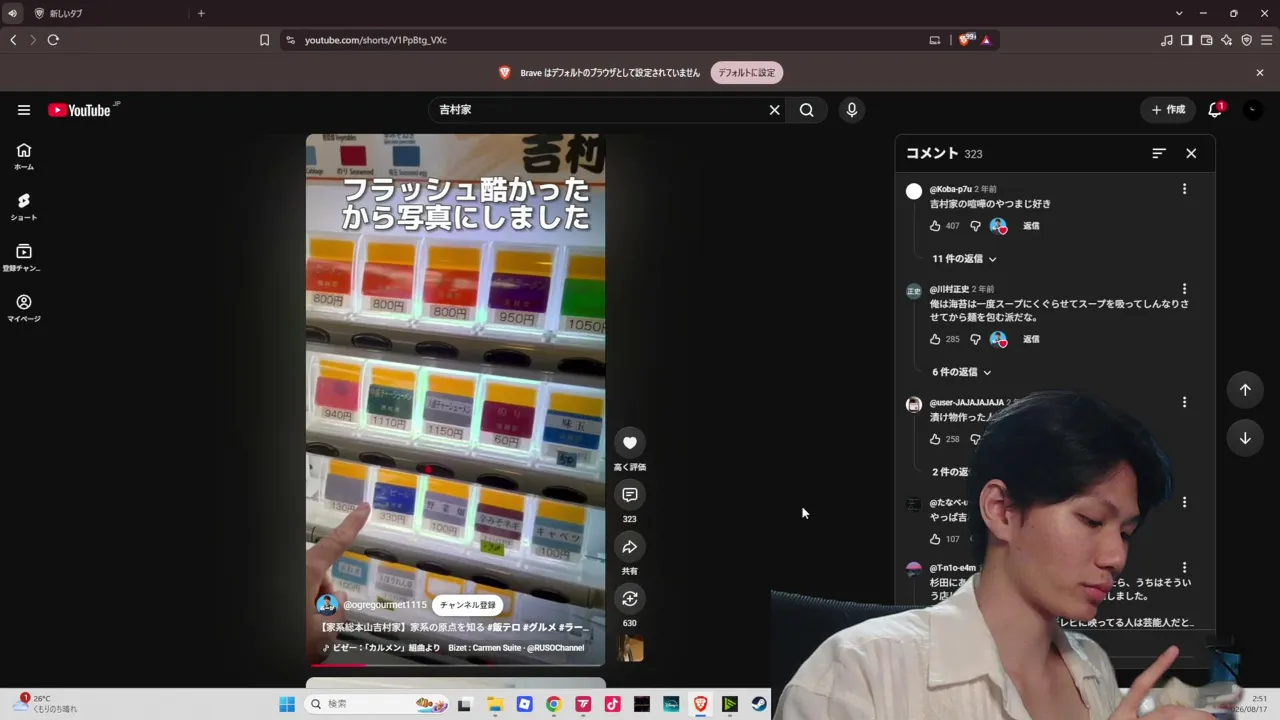This screenshot has height=720, width=1280.
Task: Run the YouTube search with magnifier button
Action: click(807, 110)
